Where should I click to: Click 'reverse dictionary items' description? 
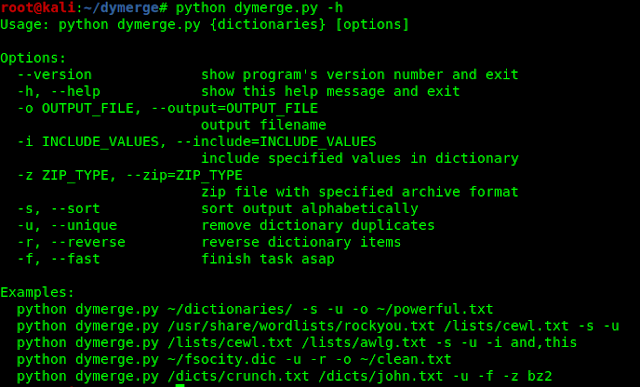click(301, 242)
